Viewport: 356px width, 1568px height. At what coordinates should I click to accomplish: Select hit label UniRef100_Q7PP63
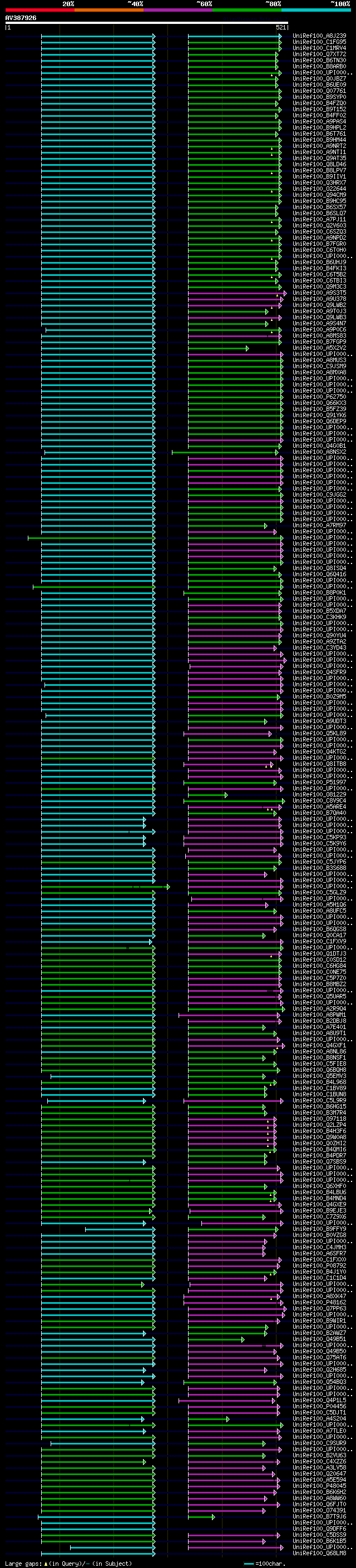319,1308
